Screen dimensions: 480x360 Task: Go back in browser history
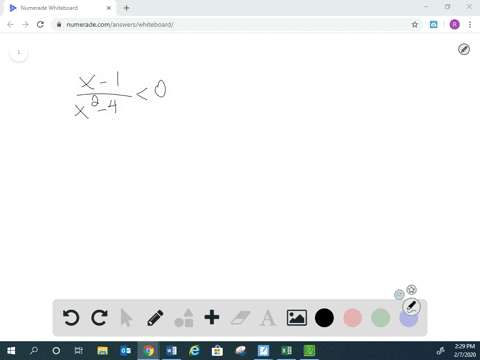point(10,24)
